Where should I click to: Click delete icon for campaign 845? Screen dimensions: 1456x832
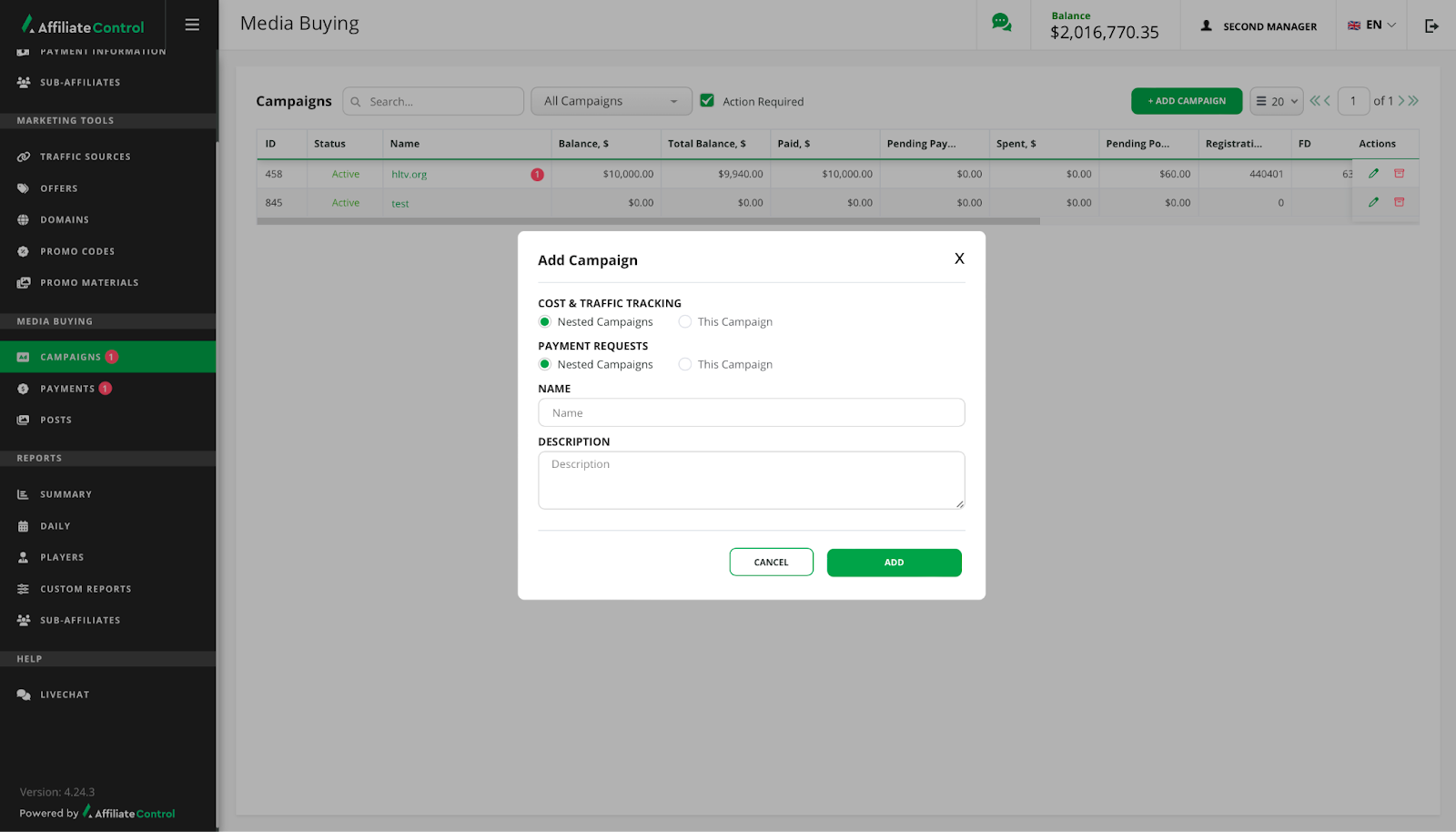[x=1399, y=202]
